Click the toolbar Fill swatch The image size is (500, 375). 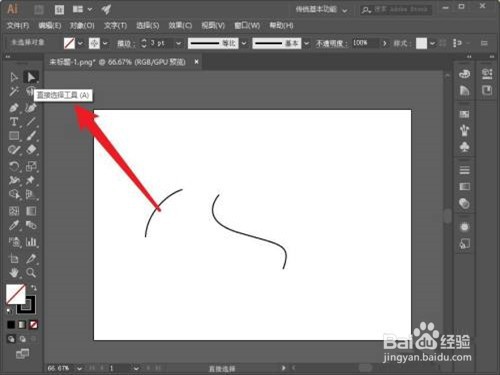pos(15,294)
